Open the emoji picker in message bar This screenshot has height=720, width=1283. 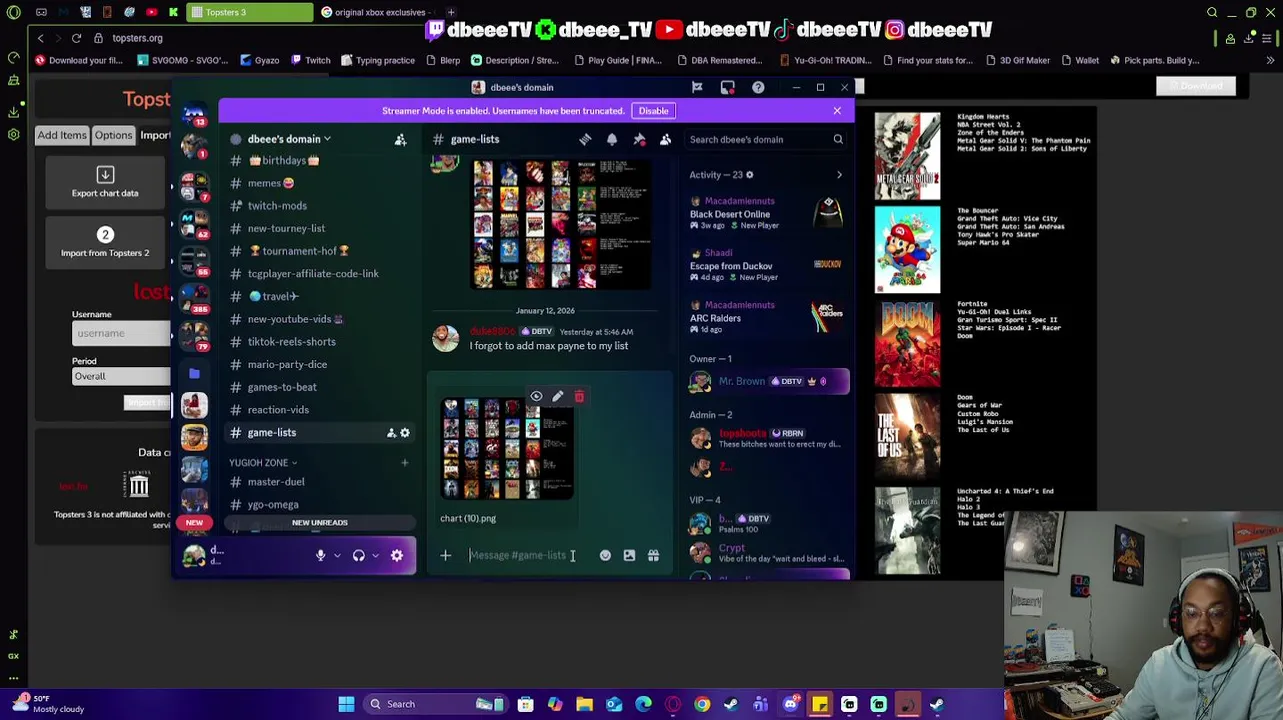(x=605, y=556)
